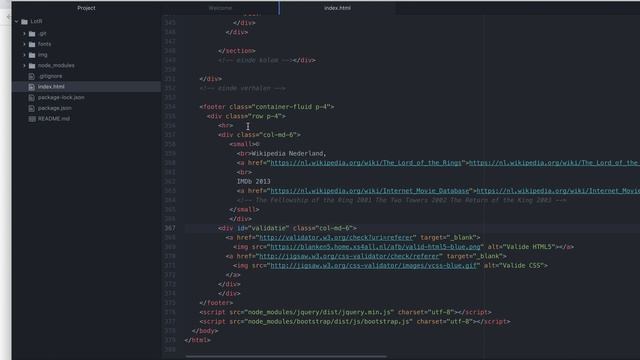The image size is (640, 360).
Task: Click the text 'IMDb 2013'
Action: [x=253, y=182]
